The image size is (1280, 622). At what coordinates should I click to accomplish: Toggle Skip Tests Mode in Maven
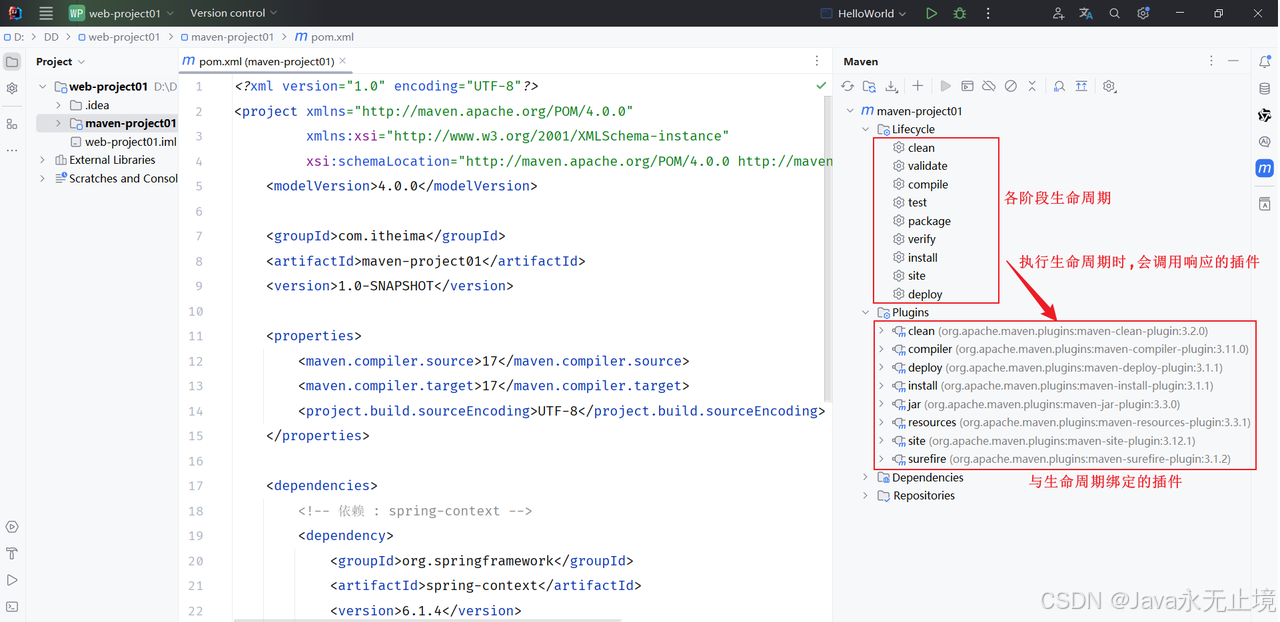coord(1010,87)
